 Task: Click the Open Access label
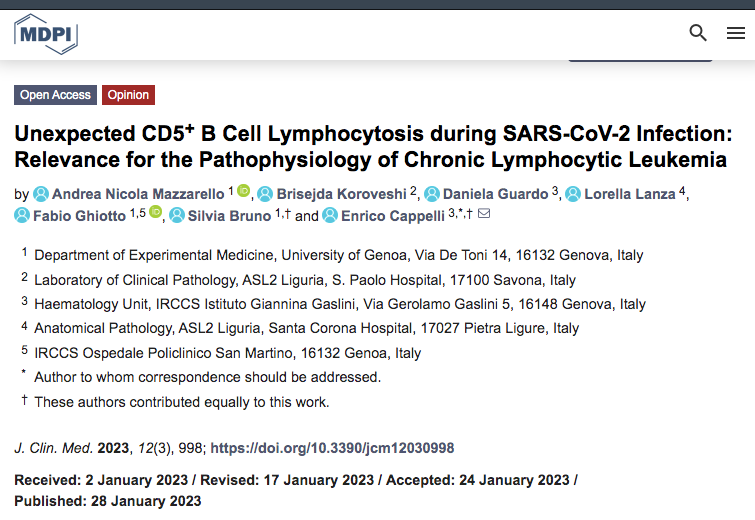[x=55, y=95]
